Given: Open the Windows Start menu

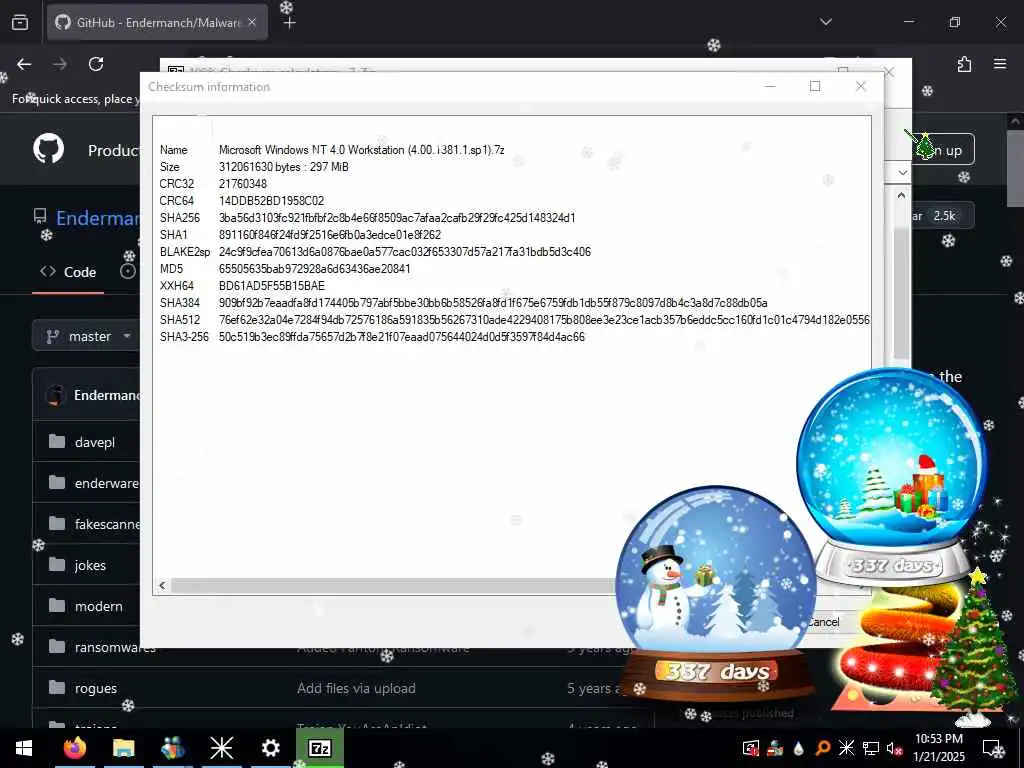Looking at the screenshot, I should (24, 748).
